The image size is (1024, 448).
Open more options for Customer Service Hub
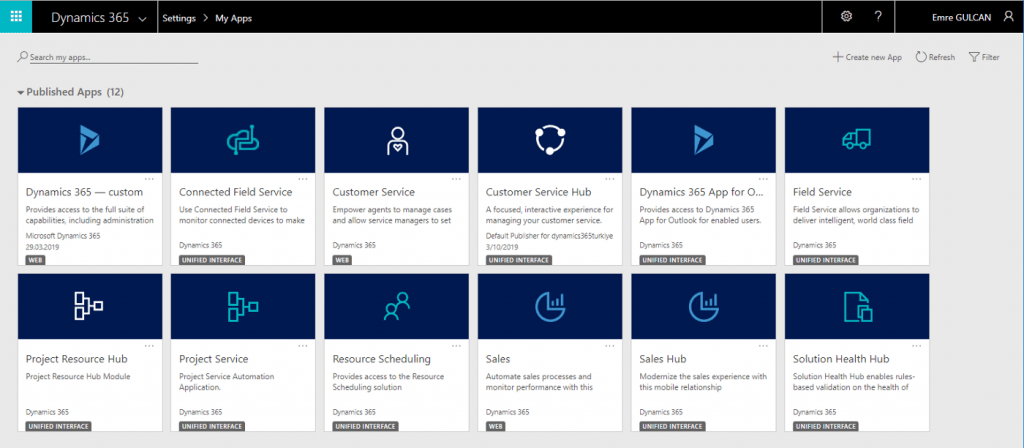coord(609,179)
